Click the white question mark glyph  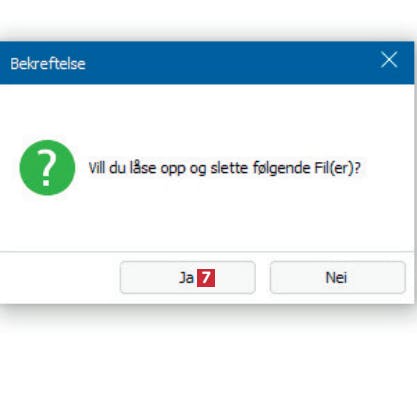(46, 167)
